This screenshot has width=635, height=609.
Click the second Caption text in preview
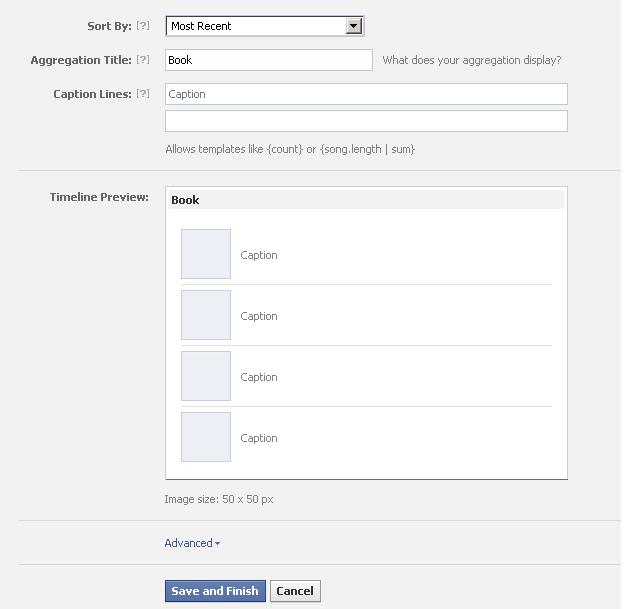pos(259,316)
